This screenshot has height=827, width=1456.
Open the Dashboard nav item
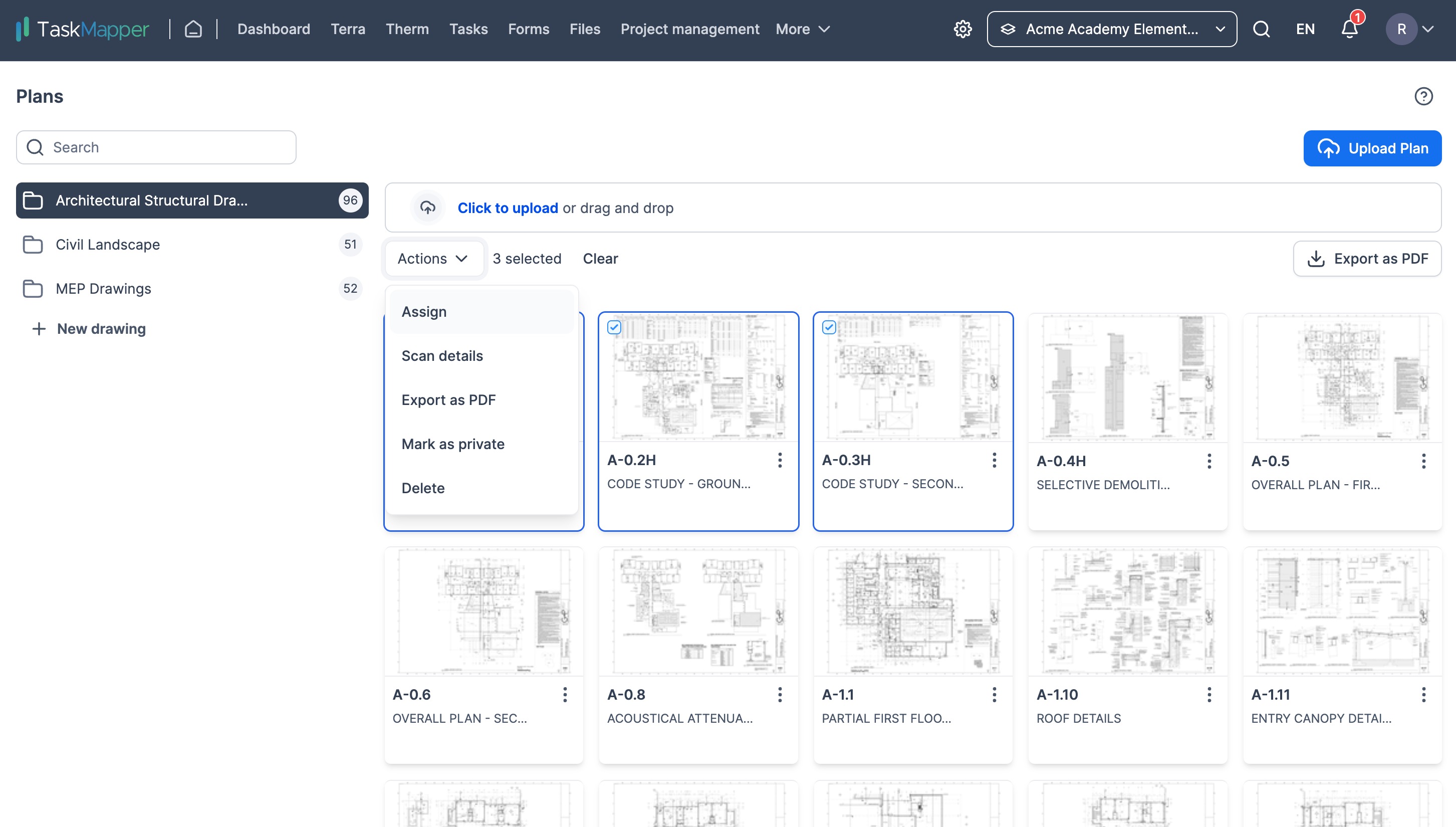pos(274,29)
